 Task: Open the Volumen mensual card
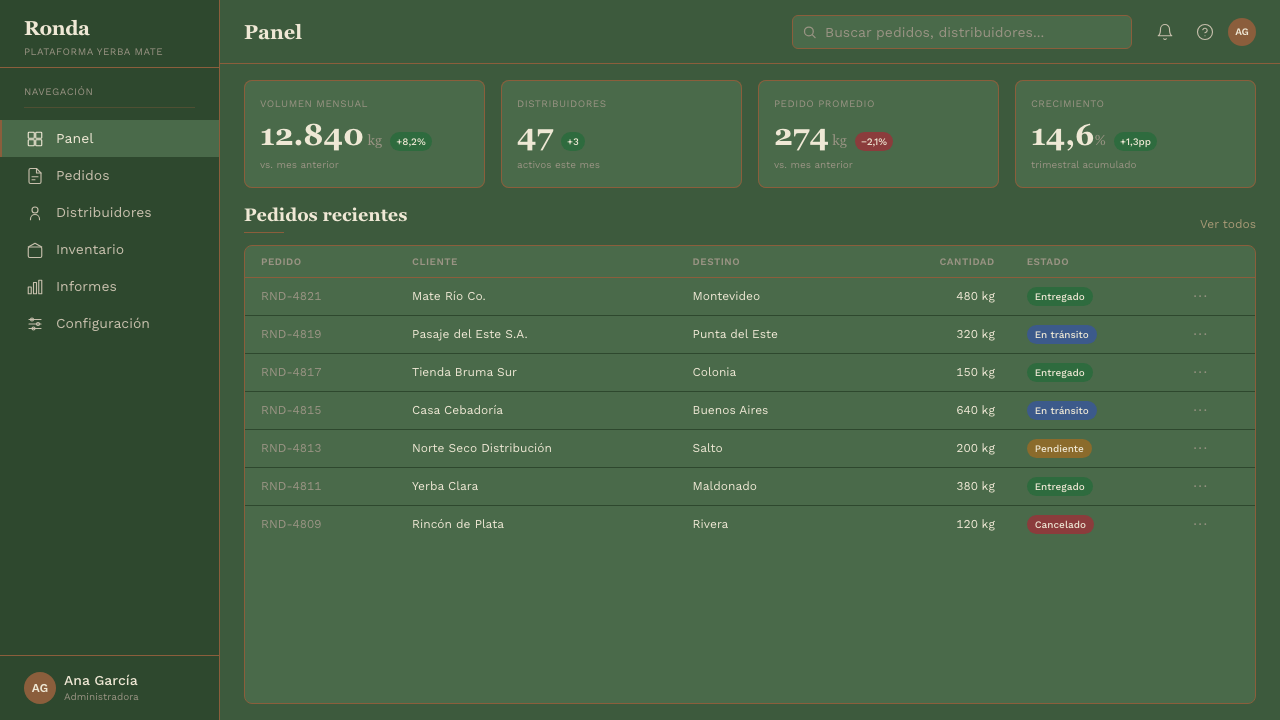[364, 134]
